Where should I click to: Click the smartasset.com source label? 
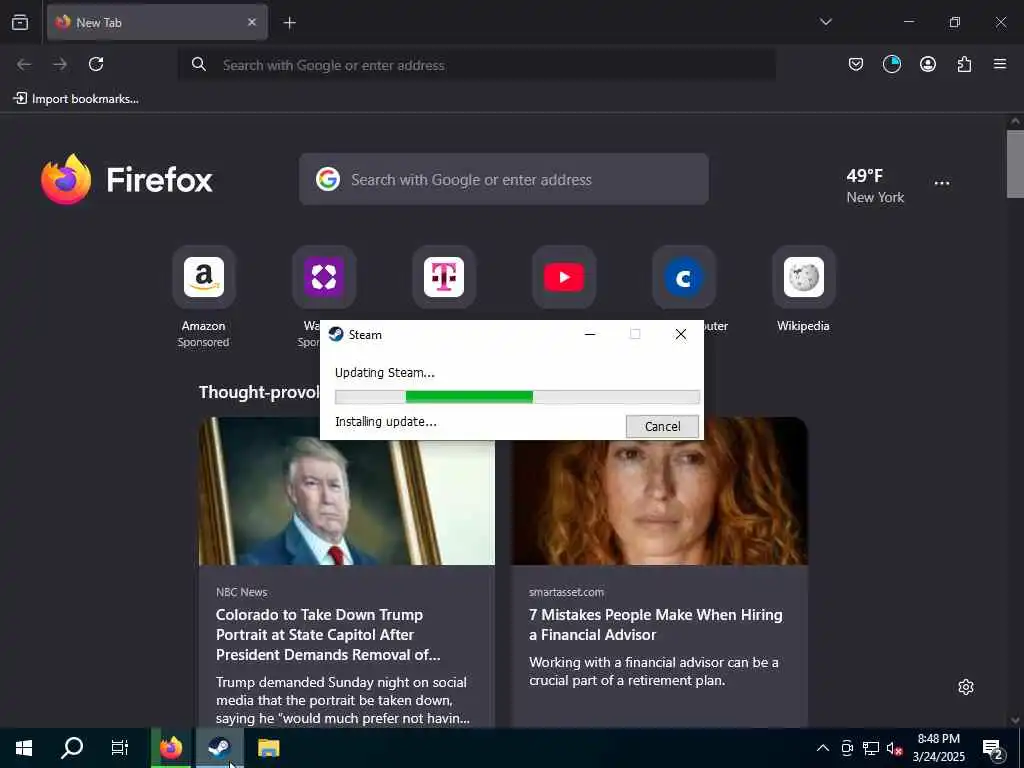(x=566, y=592)
